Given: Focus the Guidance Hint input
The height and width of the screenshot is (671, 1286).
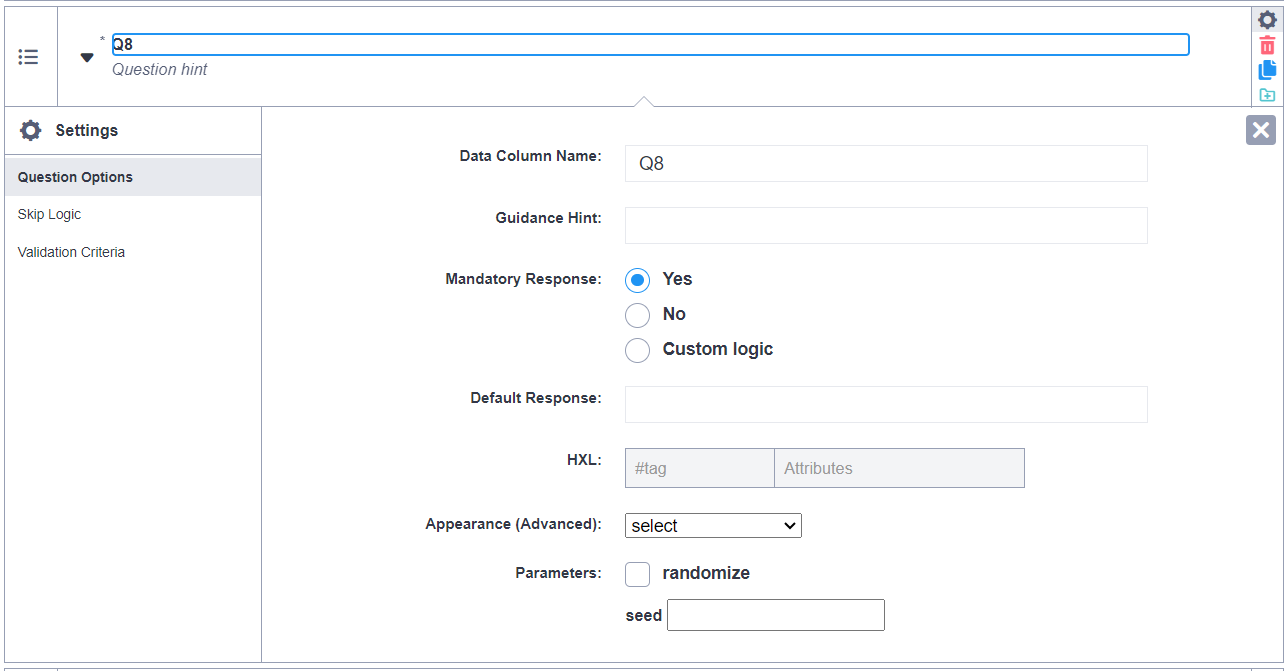Looking at the screenshot, I should pos(886,225).
